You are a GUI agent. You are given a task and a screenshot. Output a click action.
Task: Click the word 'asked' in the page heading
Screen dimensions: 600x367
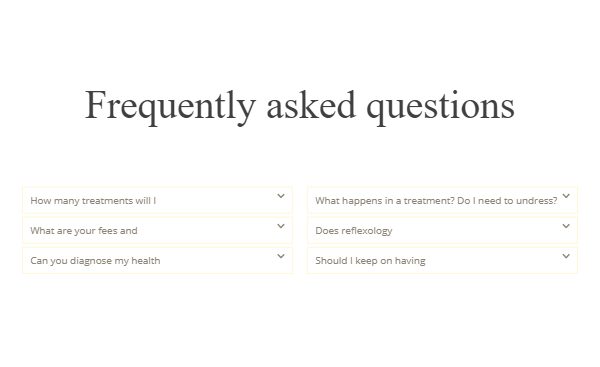point(311,104)
